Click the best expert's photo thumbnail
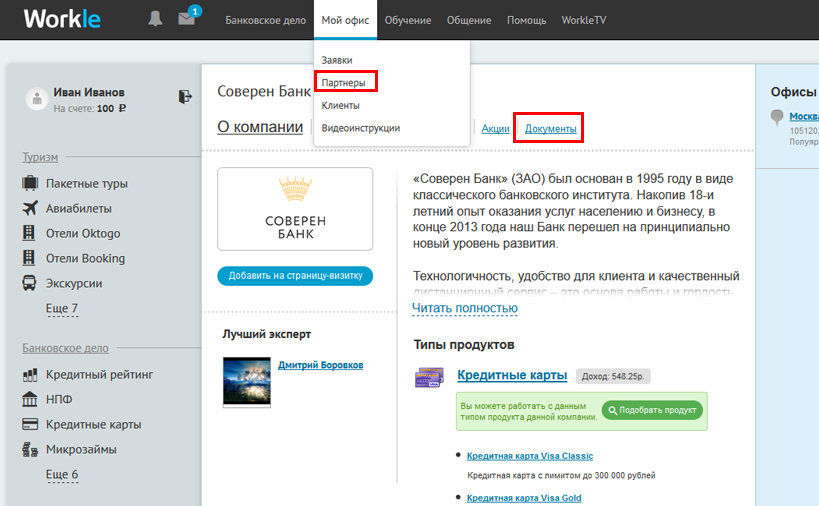 tap(247, 381)
